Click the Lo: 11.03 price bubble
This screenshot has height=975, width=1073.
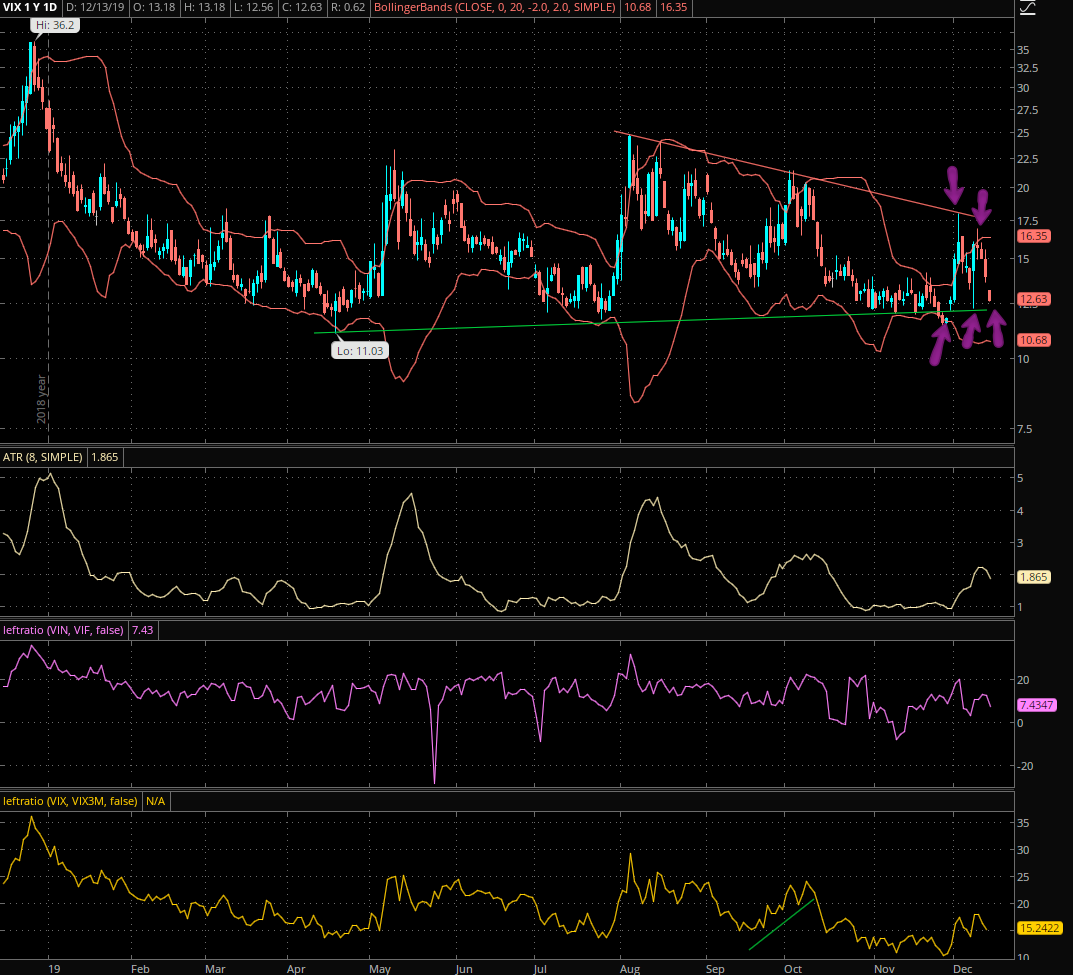tap(359, 351)
